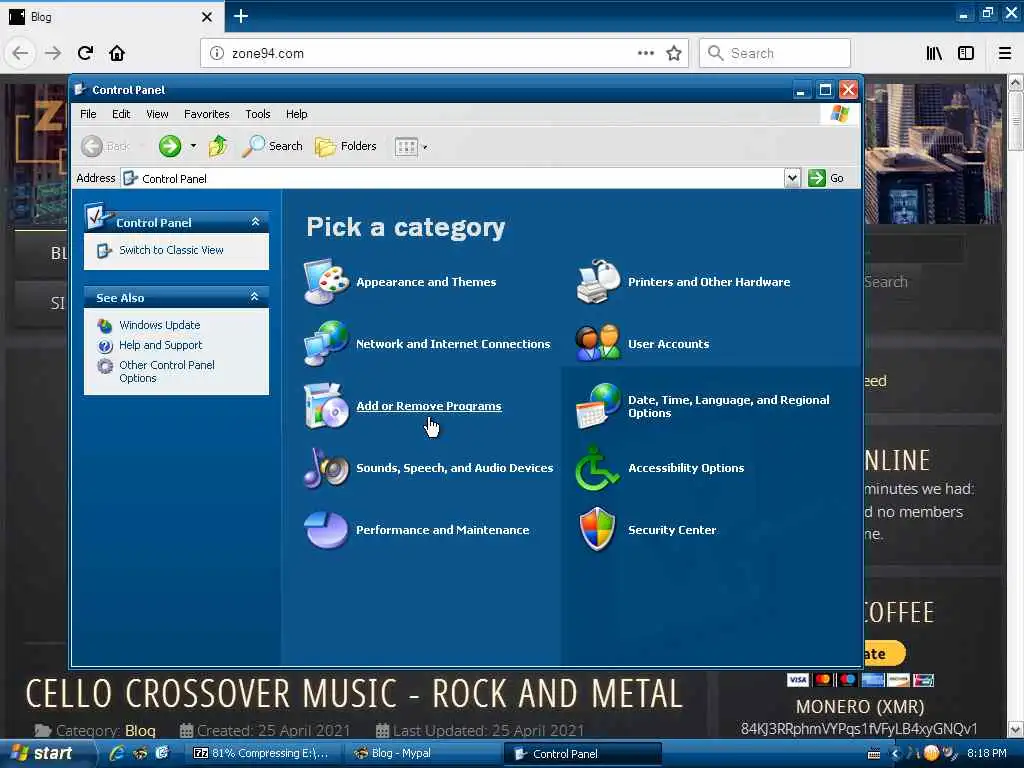
Task: Open a new browser tab
Action: (x=240, y=16)
